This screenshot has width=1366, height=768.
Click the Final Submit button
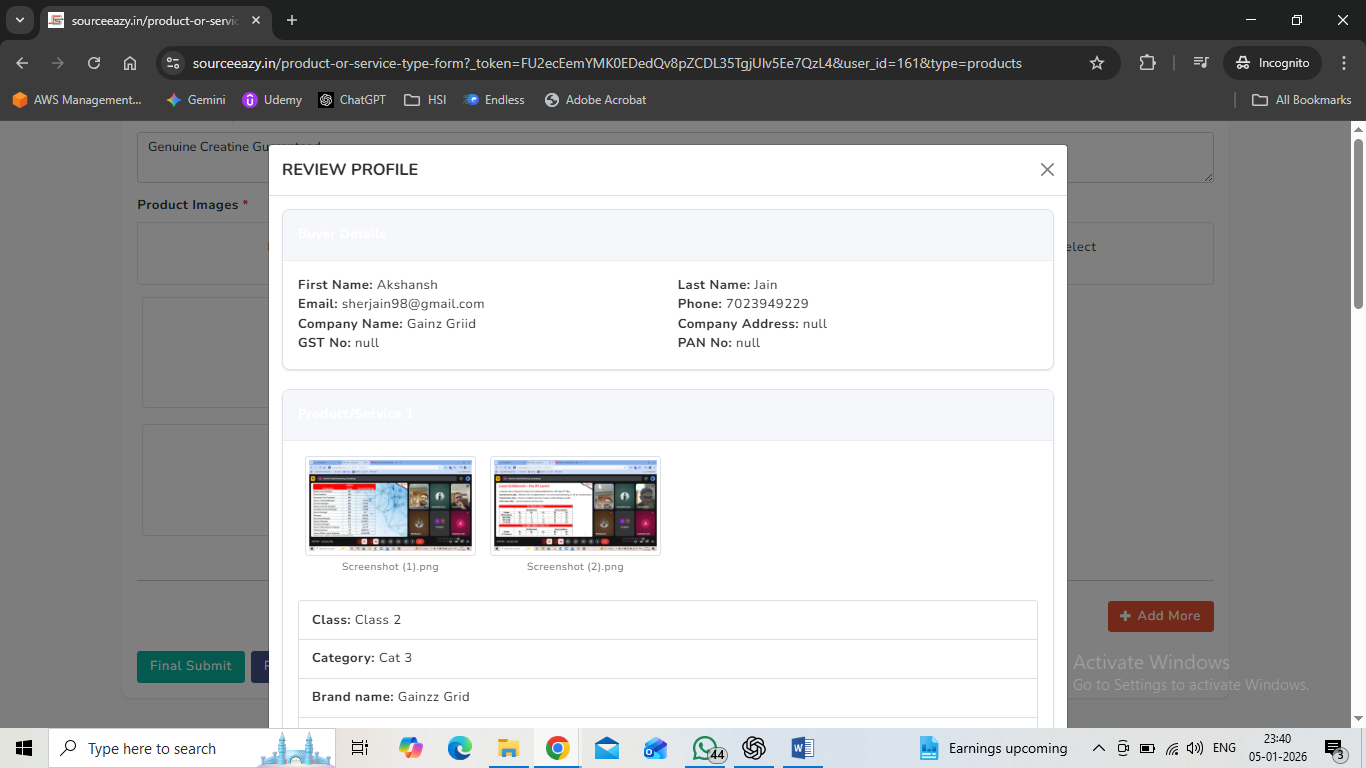pyautogui.click(x=190, y=666)
